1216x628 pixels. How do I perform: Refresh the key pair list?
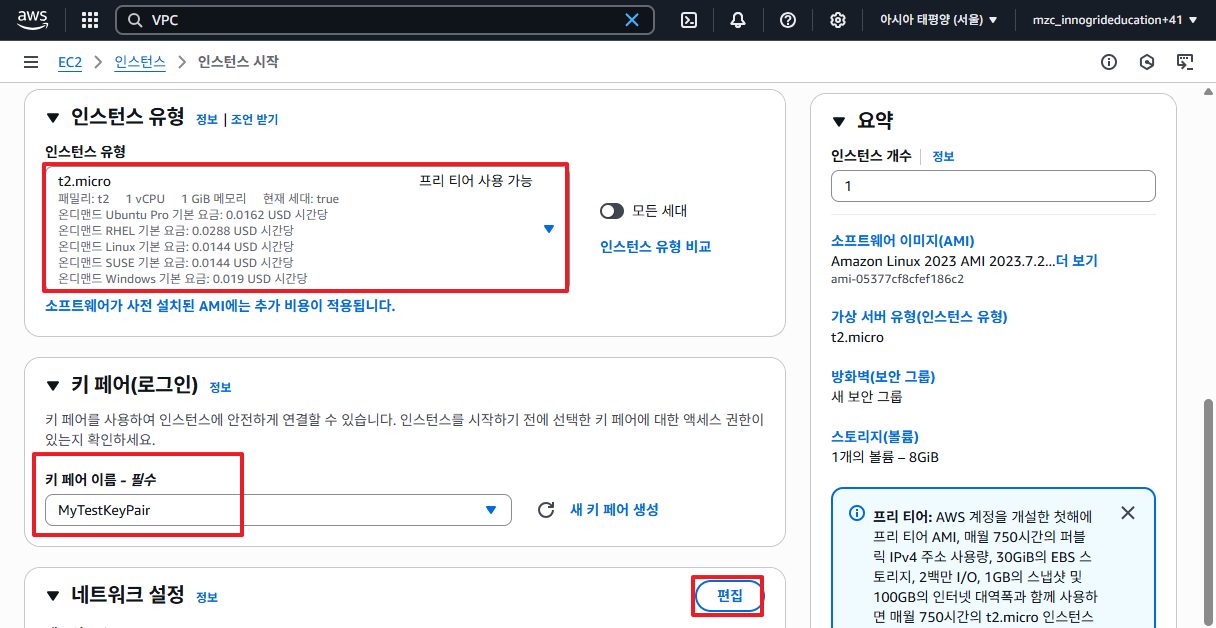point(546,510)
